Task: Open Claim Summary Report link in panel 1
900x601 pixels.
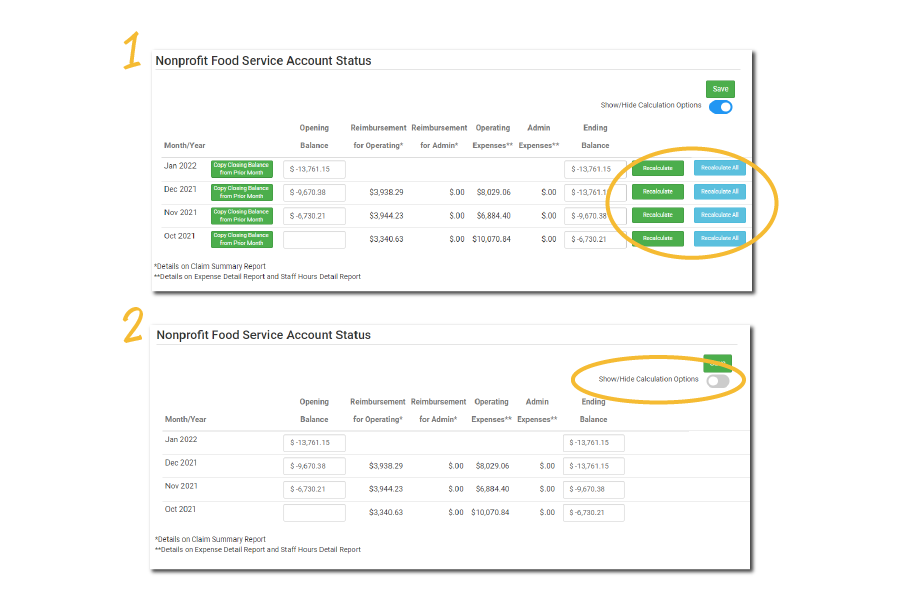Action: 229,266
